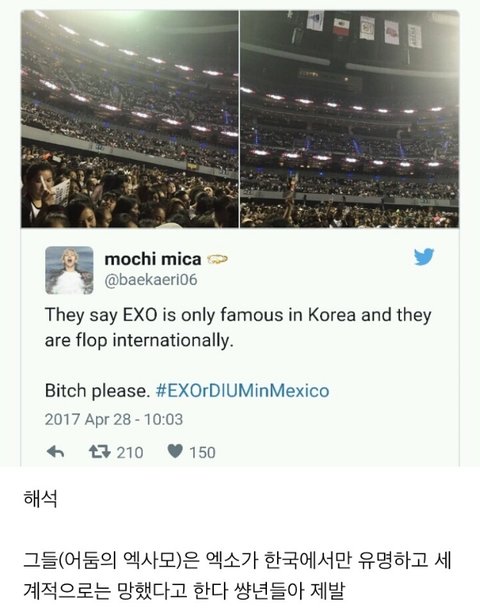The width and height of the screenshot is (480, 615).
Task: Click the 해석 heading text
Action: tap(40, 499)
